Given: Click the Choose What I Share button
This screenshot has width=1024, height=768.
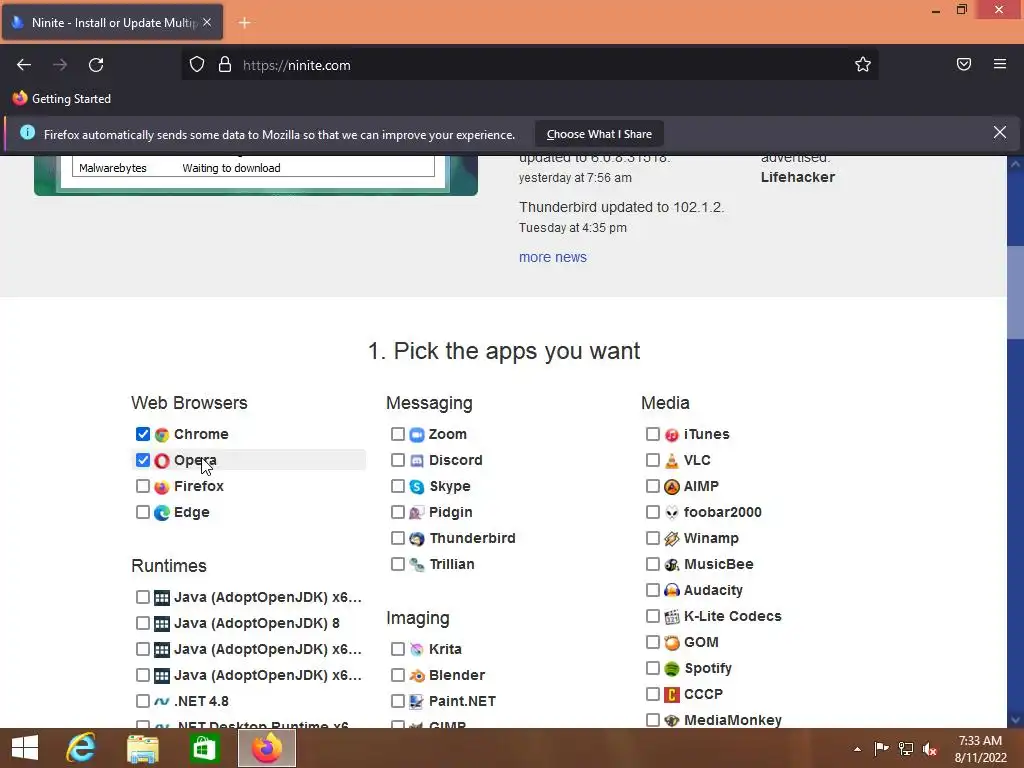Looking at the screenshot, I should 599,134.
